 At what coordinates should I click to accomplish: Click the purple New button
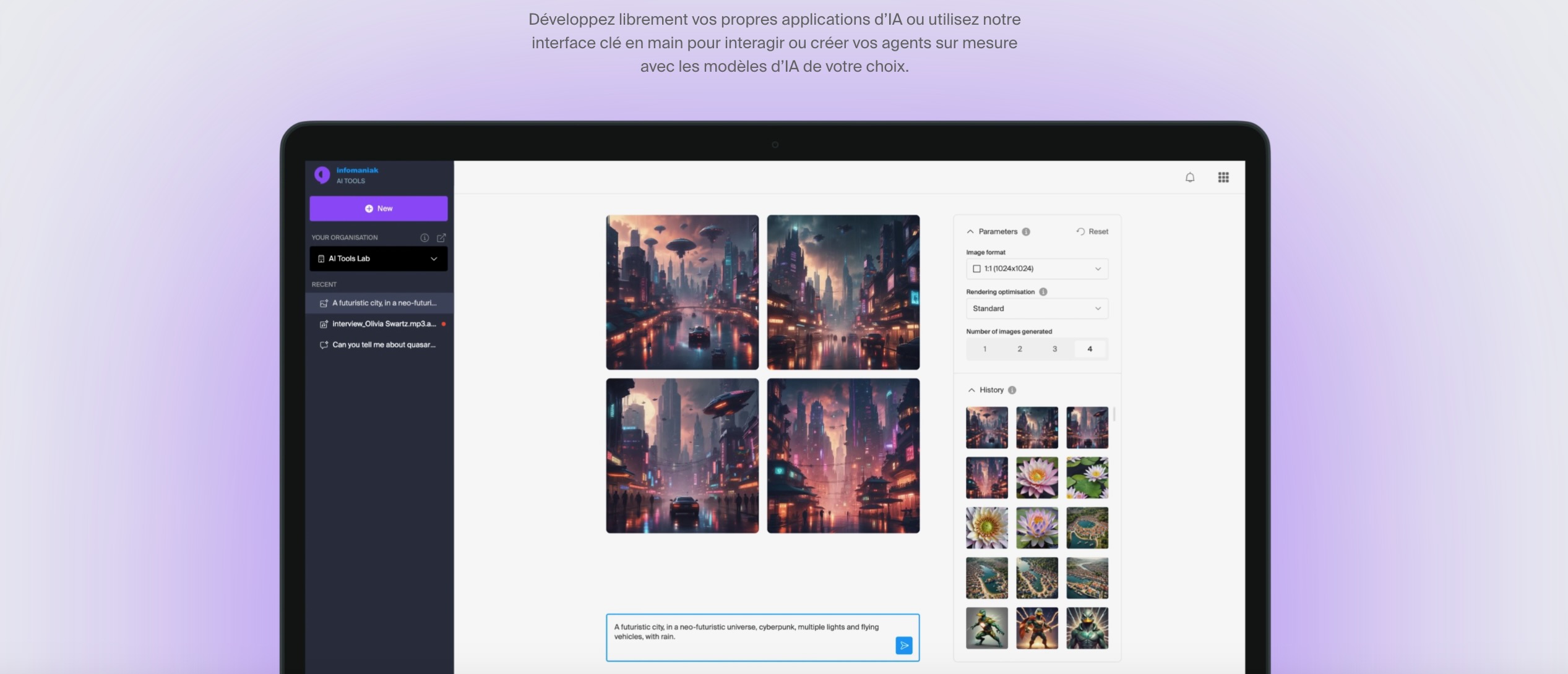[x=378, y=208]
